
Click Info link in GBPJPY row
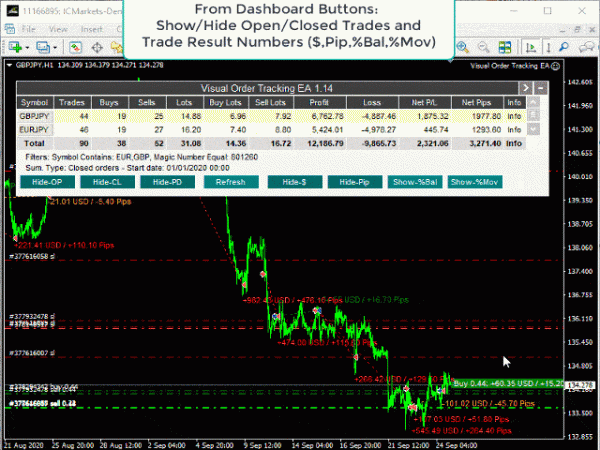(513, 116)
